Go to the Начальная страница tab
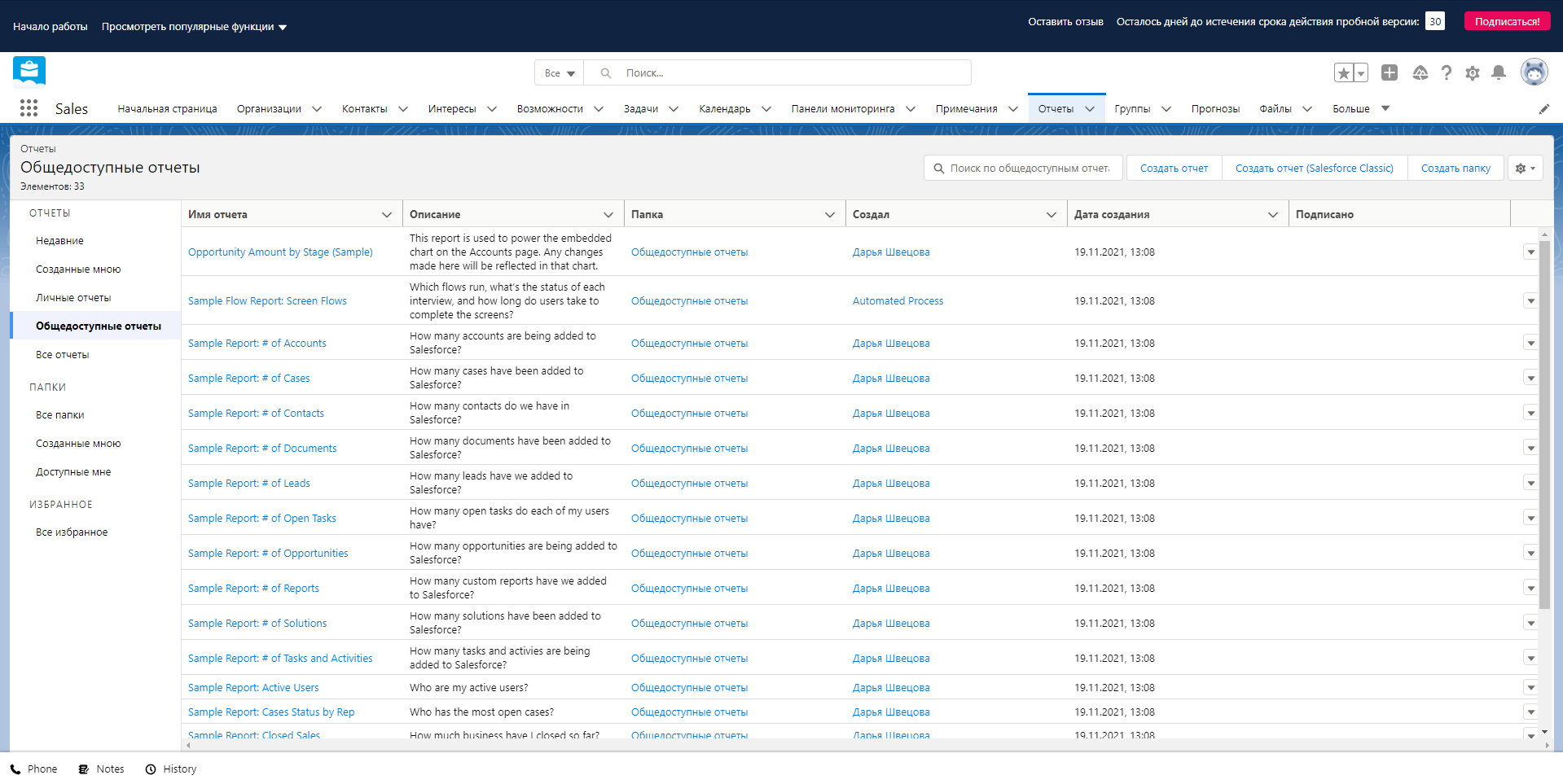 coord(167,109)
